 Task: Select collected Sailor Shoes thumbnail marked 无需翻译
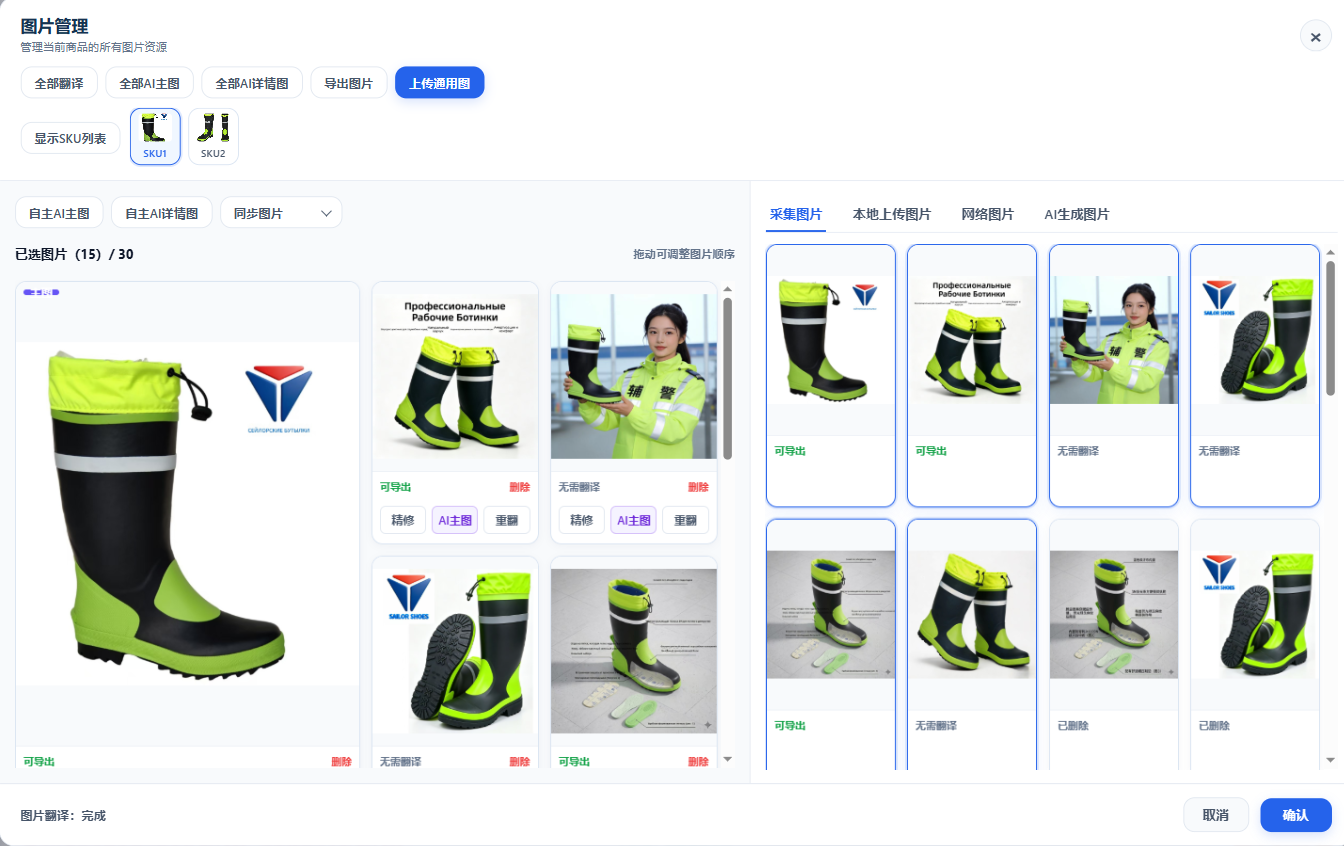click(x=1255, y=340)
